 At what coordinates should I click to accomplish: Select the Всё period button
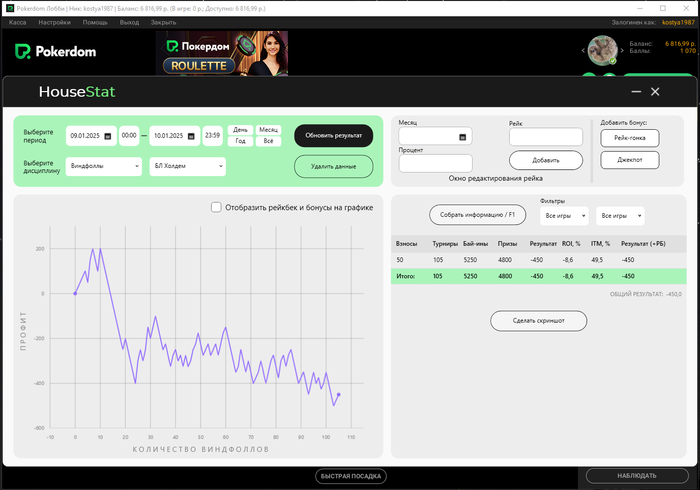pos(268,141)
